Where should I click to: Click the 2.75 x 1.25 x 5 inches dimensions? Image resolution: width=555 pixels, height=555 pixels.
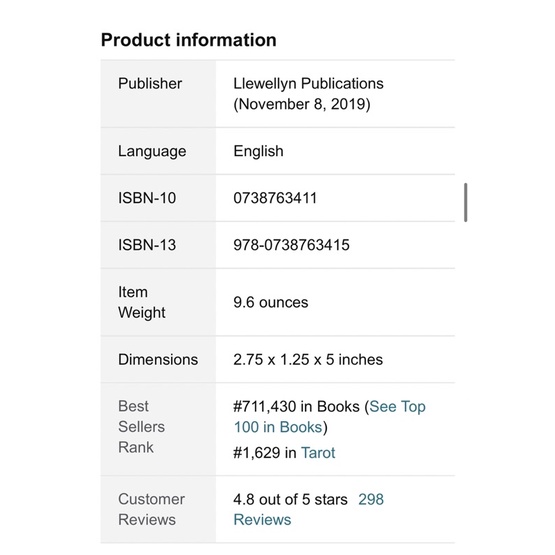click(x=308, y=360)
